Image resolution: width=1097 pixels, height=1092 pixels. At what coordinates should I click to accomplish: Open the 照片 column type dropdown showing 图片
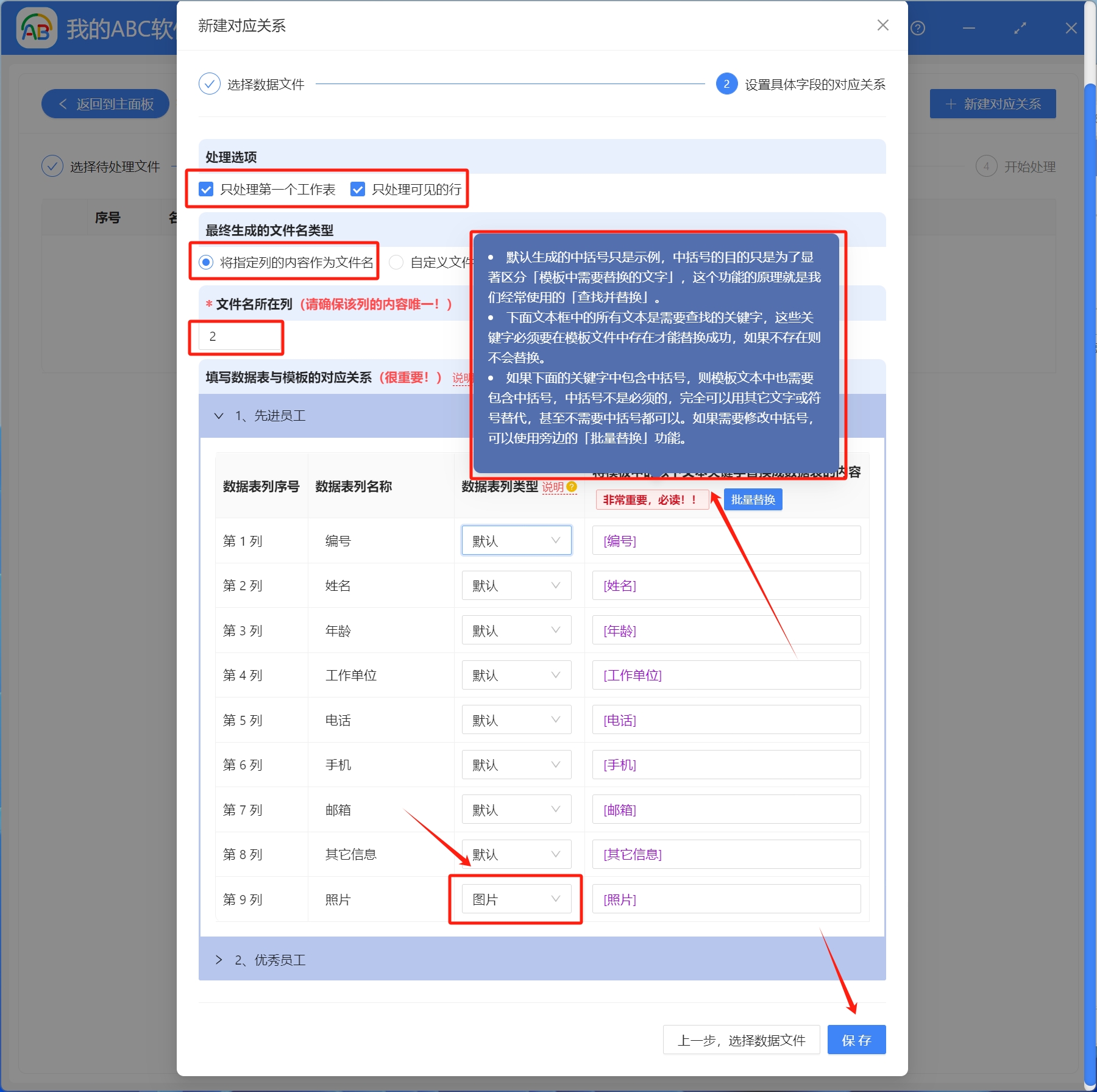[516, 898]
